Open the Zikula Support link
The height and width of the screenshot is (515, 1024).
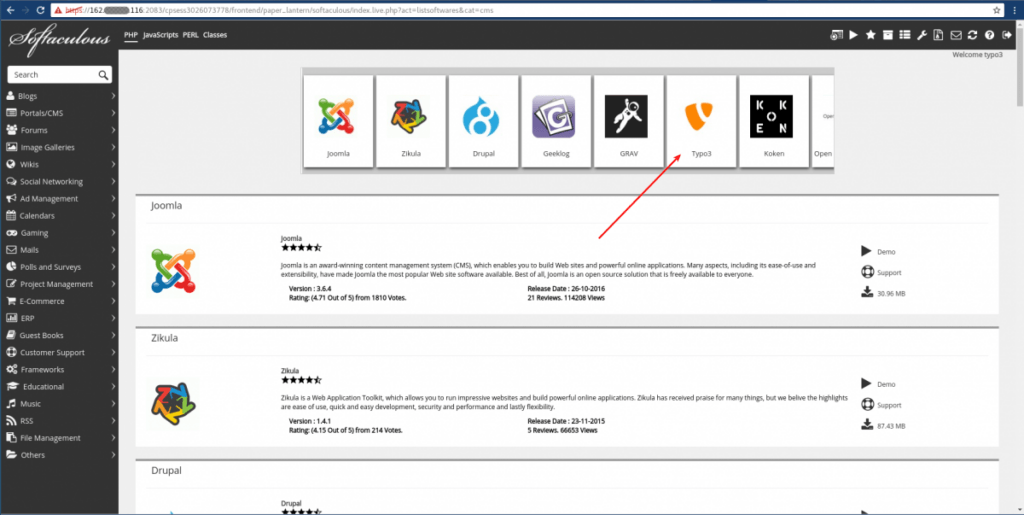tap(889, 405)
